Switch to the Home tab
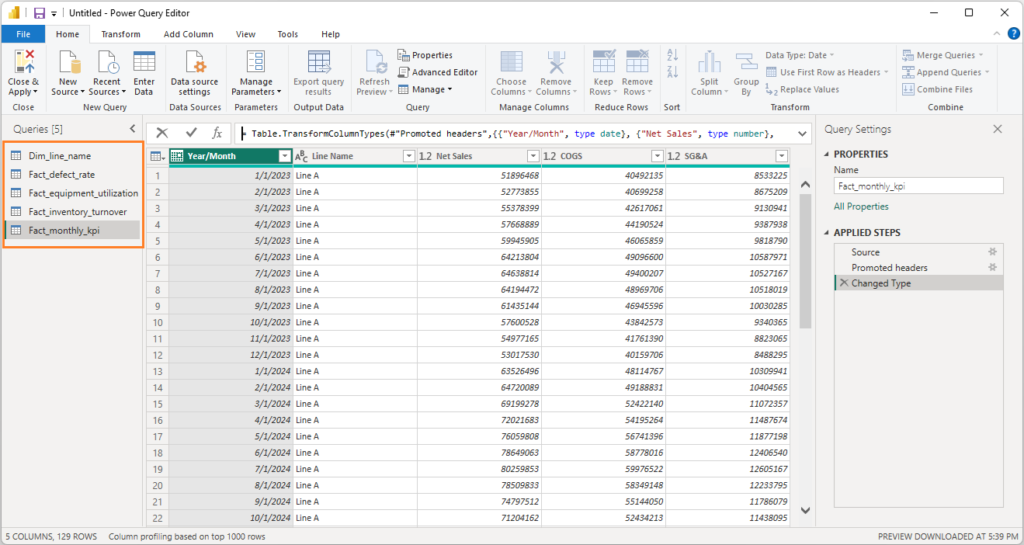This screenshot has height=545, width=1024. pyautogui.click(x=67, y=34)
